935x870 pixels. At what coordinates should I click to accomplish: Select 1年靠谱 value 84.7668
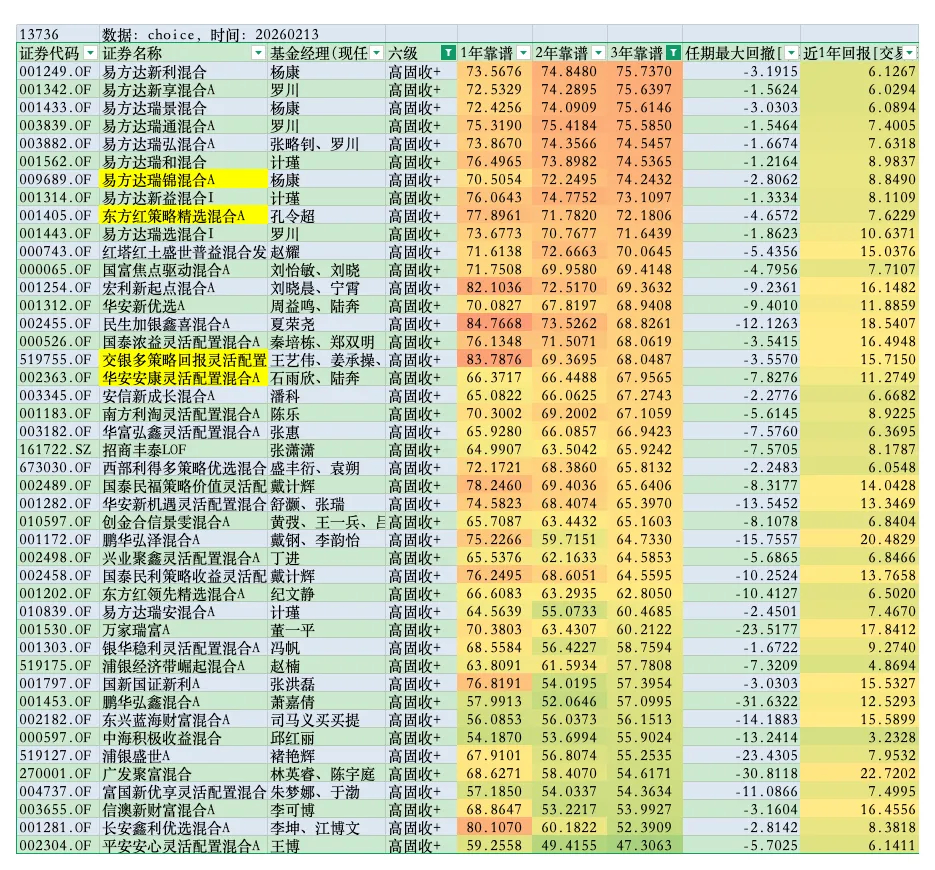[495, 324]
